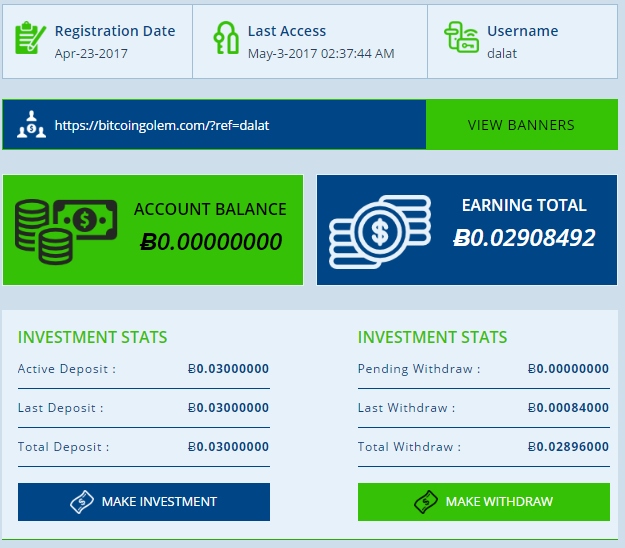Click the Last Access label
The image size is (625, 548).
pyautogui.click(x=287, y=31)
